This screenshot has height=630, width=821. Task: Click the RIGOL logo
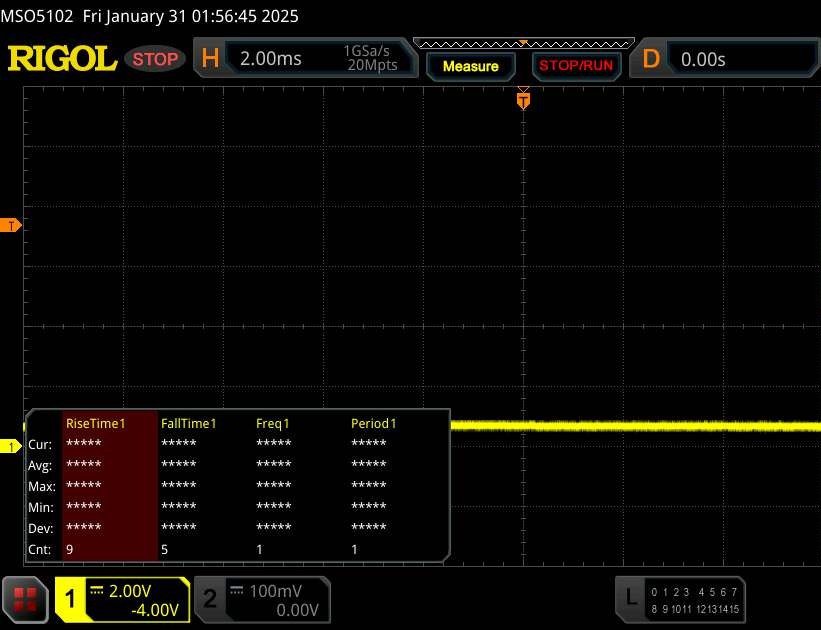62,58
